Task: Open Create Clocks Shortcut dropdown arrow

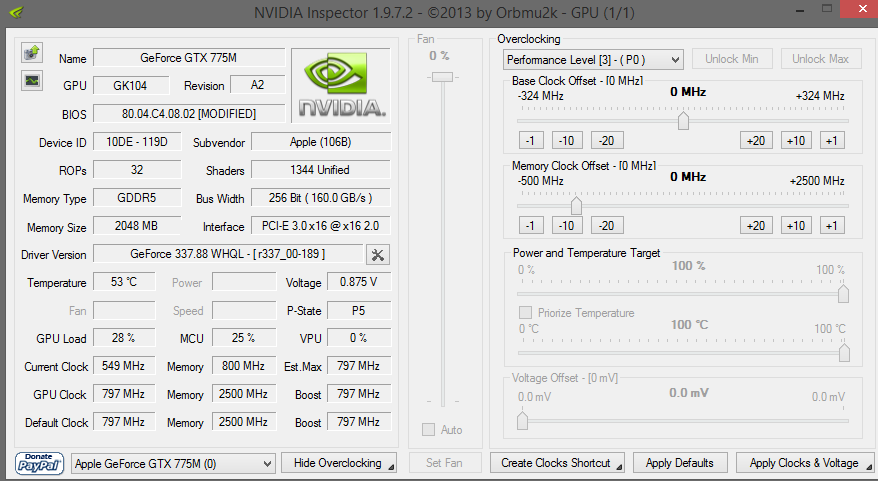Action: pos(619,467)
